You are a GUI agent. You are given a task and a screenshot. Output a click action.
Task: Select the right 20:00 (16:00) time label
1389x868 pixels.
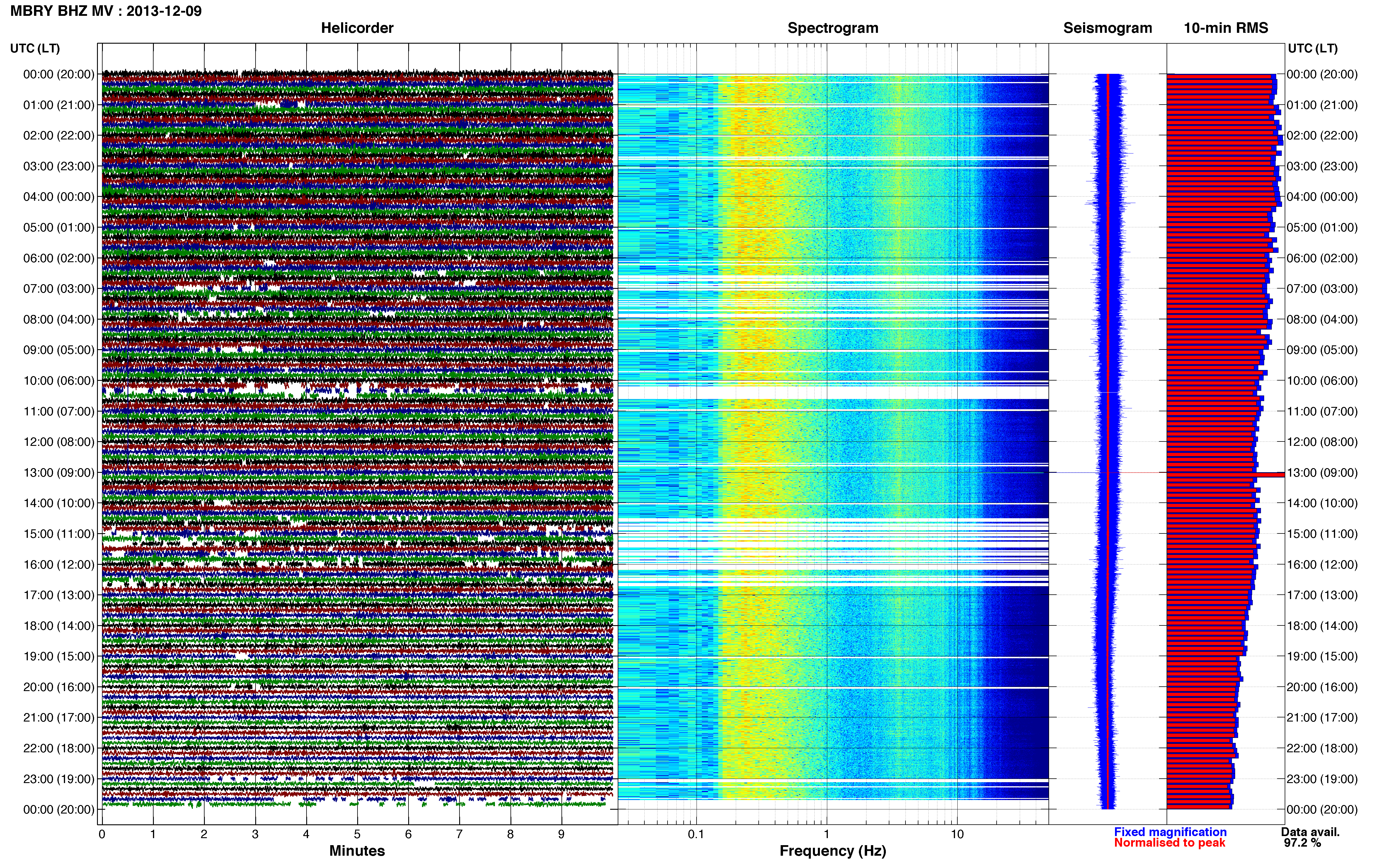1322,687
